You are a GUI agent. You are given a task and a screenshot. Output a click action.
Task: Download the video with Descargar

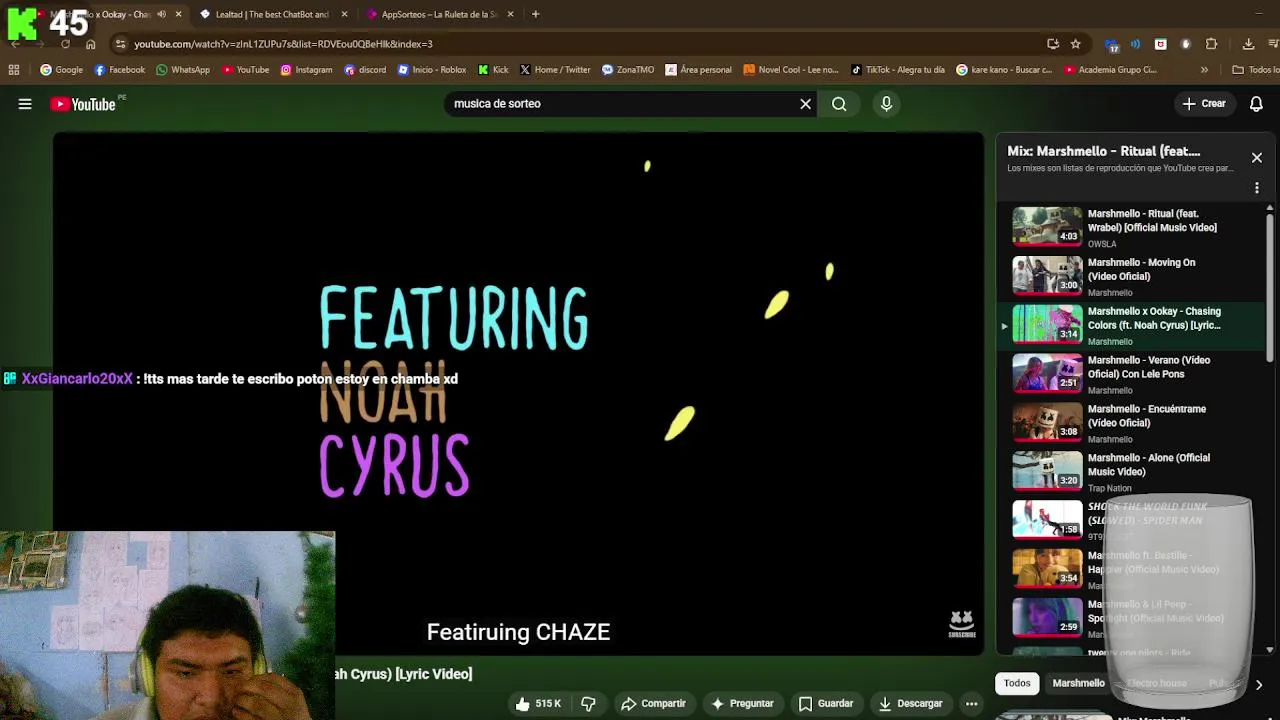pos(910,704)
